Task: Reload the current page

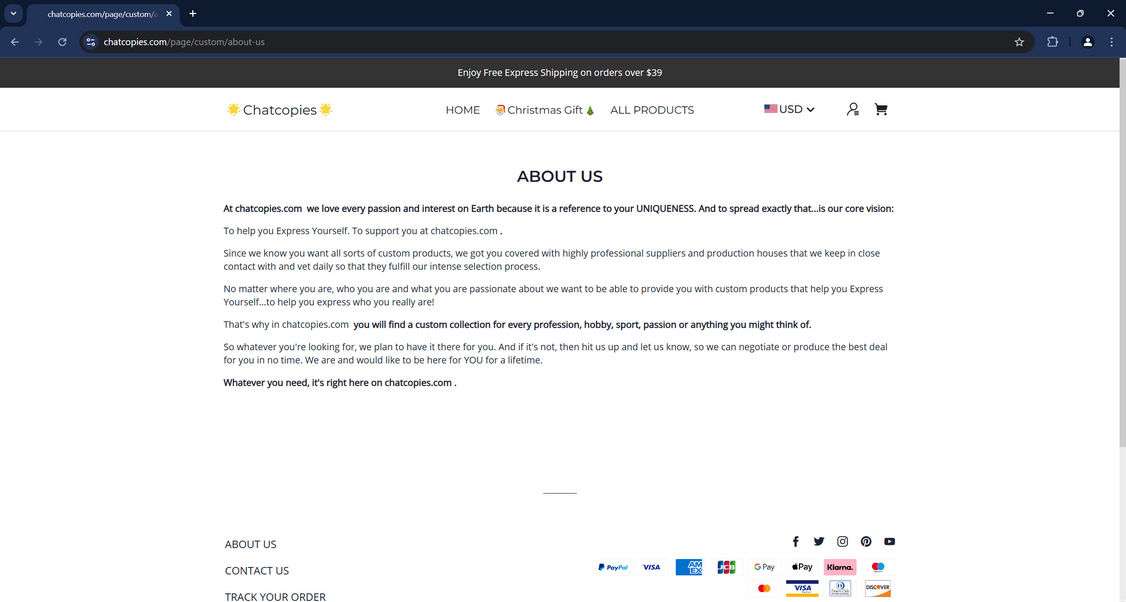Action: click(x=62, y=42)
